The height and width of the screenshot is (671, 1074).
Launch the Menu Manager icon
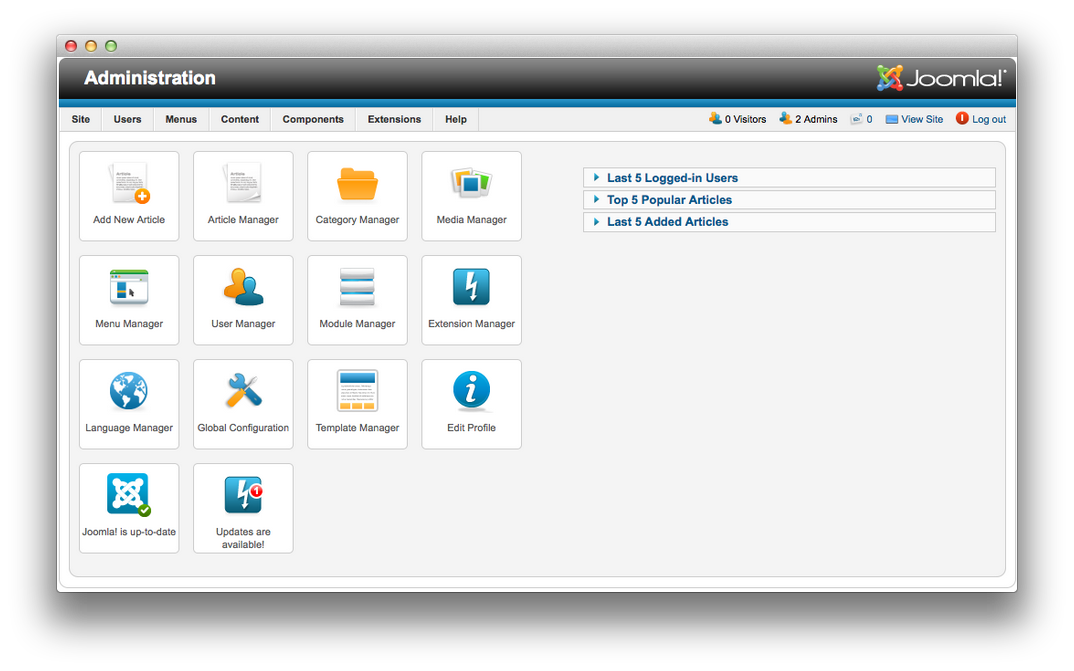pyautogui.click(x=129, y=288)
